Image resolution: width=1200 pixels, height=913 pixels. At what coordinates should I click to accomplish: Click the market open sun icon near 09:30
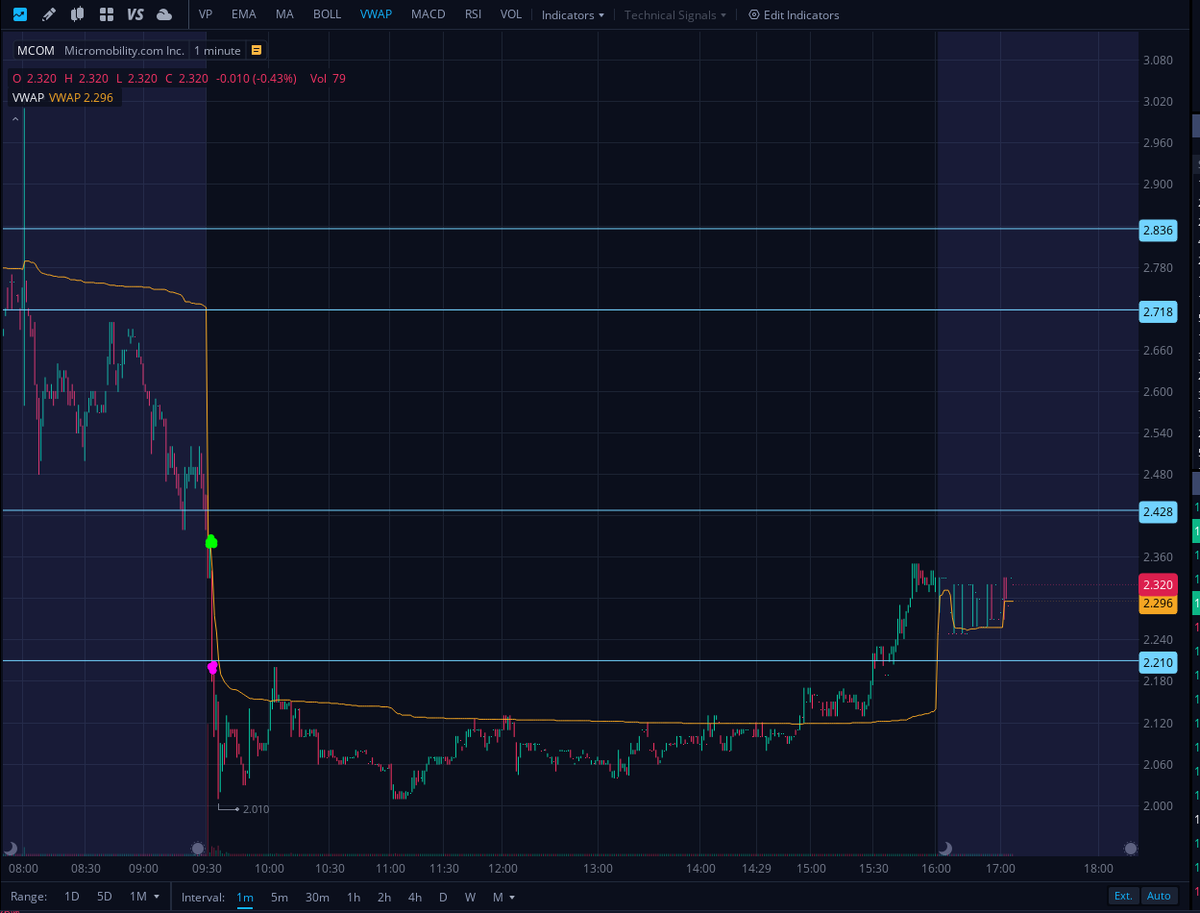(x=198, y=848)
